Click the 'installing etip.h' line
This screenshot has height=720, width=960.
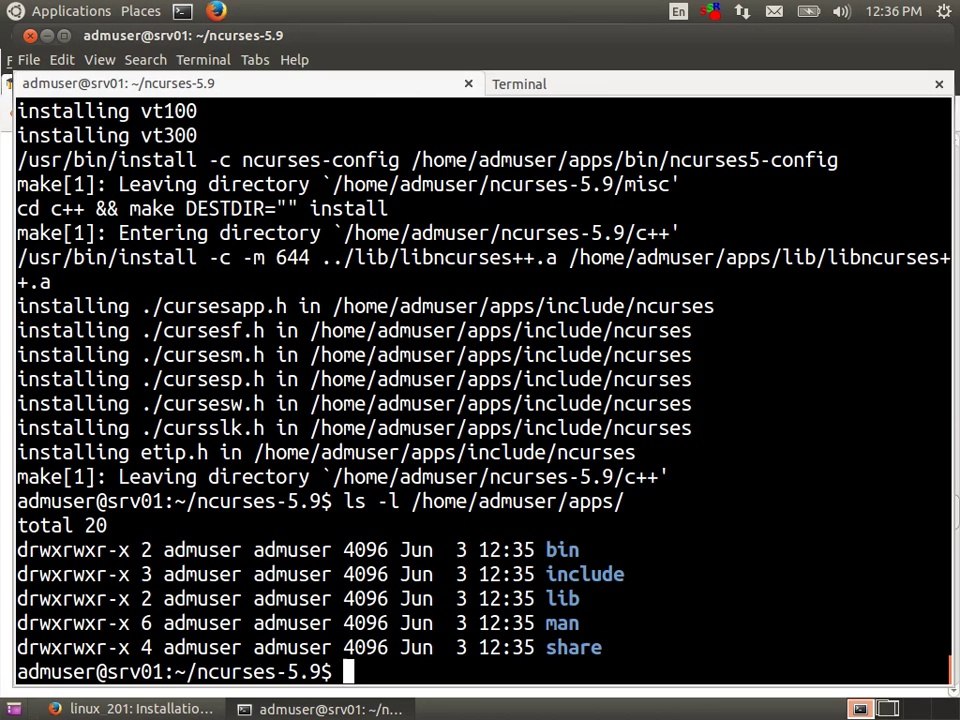pyautogui.click(x=326, y=452)
